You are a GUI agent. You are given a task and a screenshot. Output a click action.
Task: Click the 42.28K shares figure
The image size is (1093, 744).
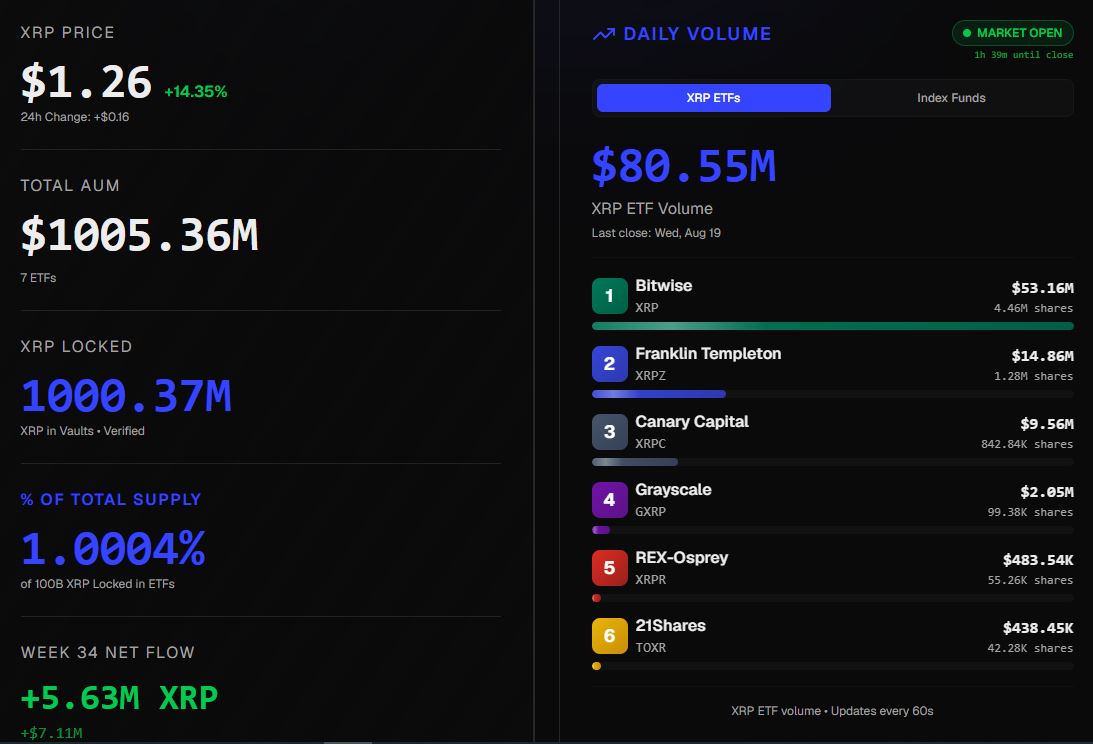tap(1030, 648)
